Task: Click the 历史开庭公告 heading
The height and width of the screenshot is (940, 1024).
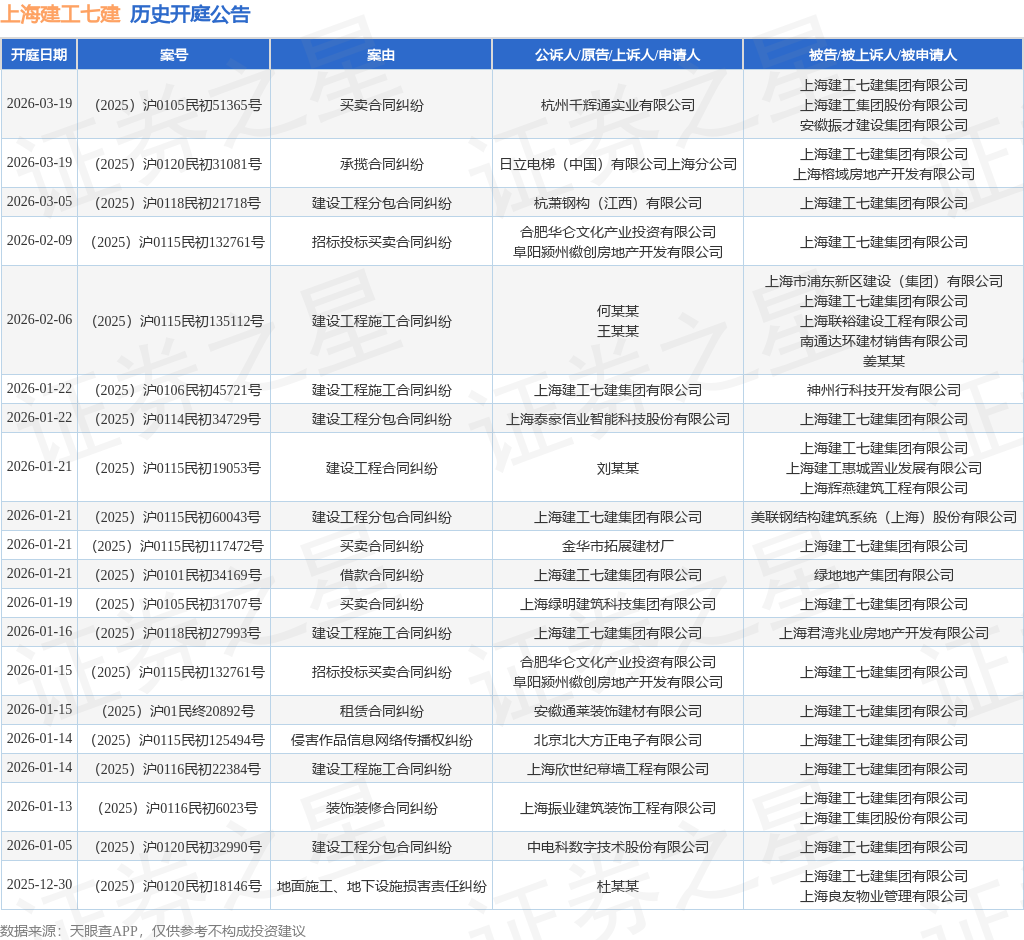Action: click(x=190, y=14)
